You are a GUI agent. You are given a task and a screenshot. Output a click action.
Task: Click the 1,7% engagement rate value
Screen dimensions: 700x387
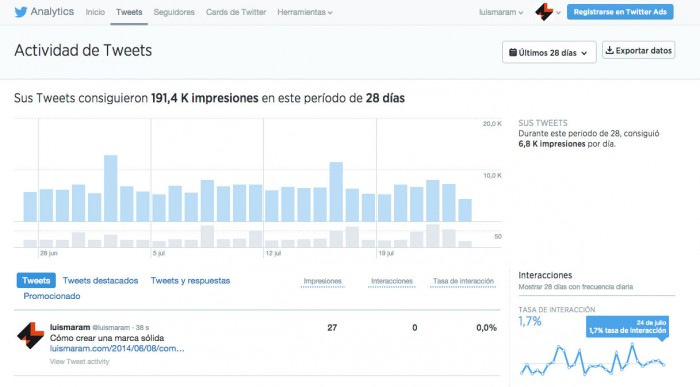(530, 321)
